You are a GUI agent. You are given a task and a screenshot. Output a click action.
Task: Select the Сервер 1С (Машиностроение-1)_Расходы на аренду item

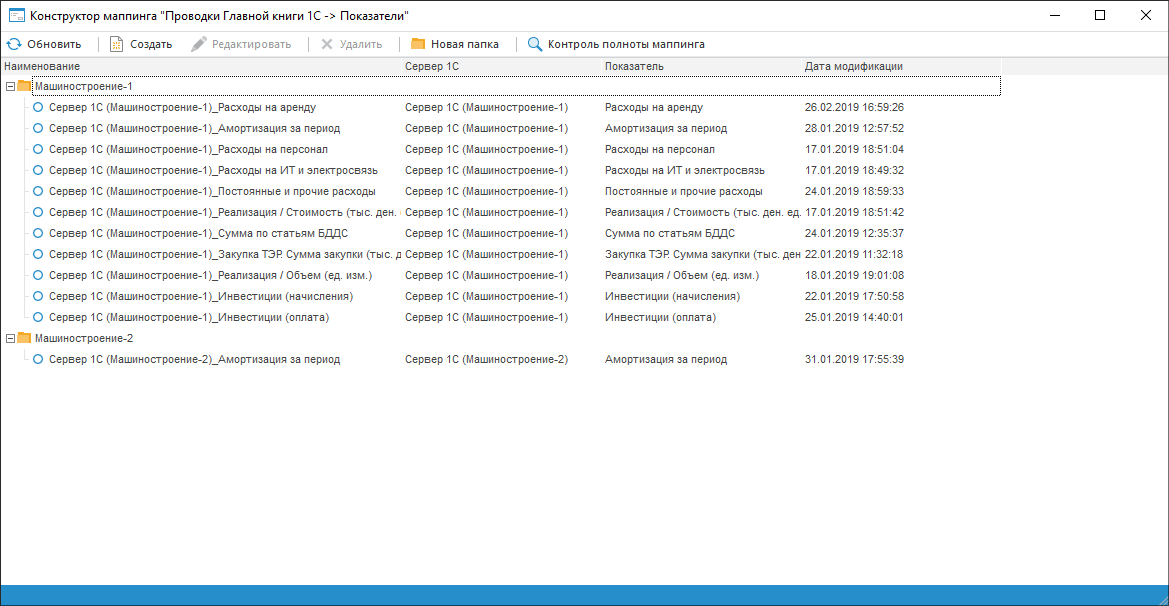tap(183, 107)
